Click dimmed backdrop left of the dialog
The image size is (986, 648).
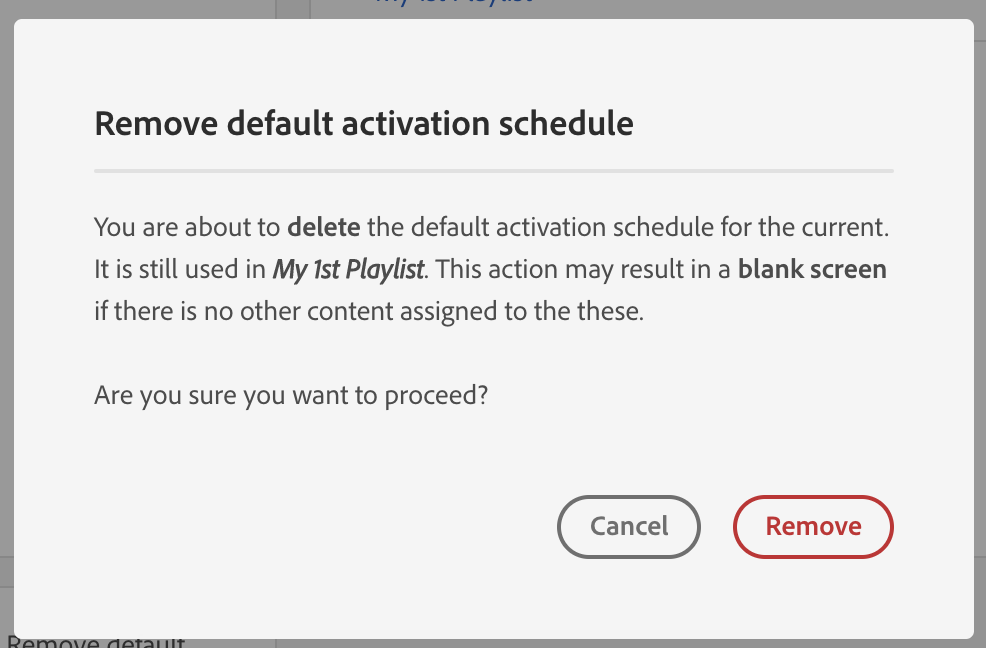6,315
